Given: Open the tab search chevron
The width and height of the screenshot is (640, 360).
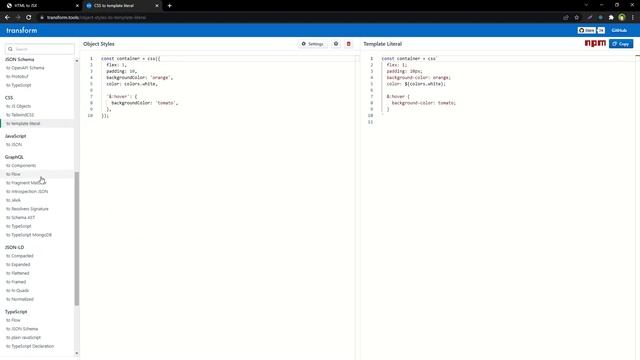Looking at the screenshot, I should (x=586, y=5).
